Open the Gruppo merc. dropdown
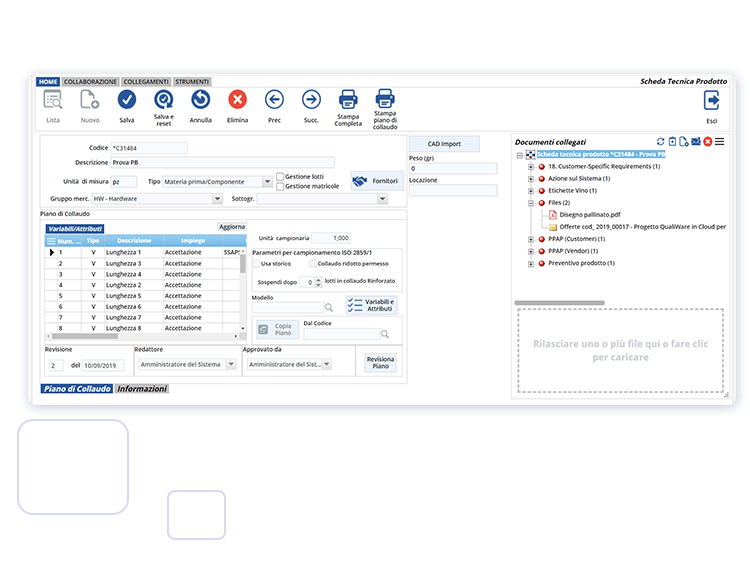 (218, 199)
